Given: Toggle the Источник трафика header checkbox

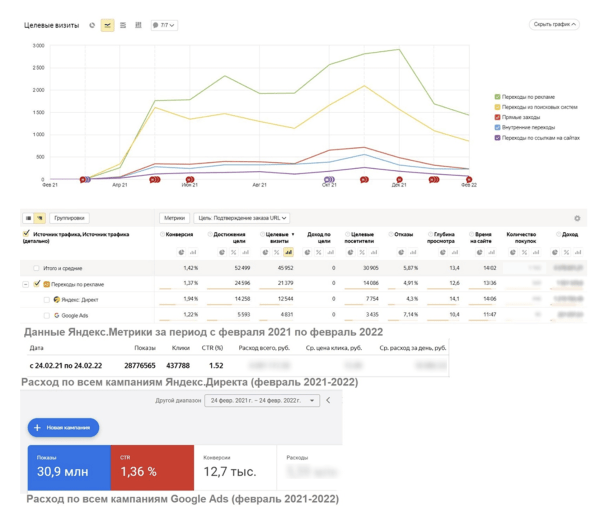Looking at the screenshot, I should [x=26, y=233].
